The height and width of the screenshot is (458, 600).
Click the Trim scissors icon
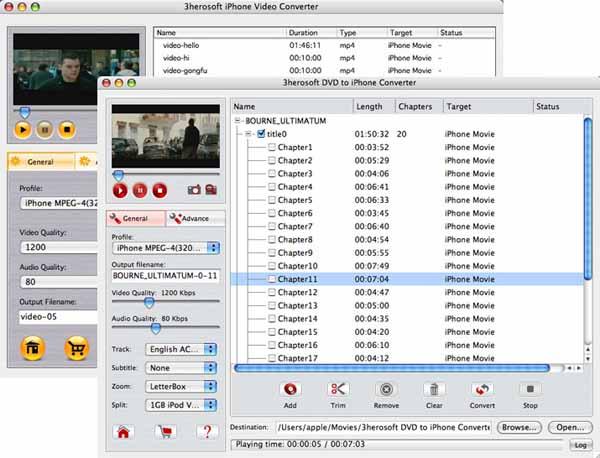click(x=338, y=390)
